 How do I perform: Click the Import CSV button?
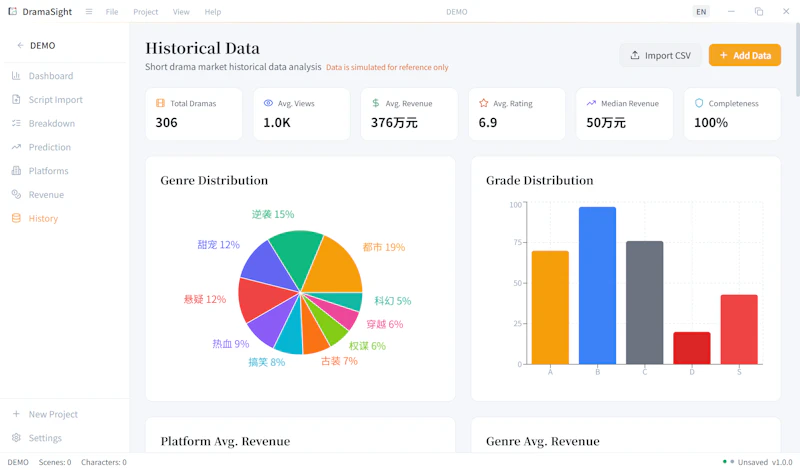pyautogui.click(x=660, y=55)
